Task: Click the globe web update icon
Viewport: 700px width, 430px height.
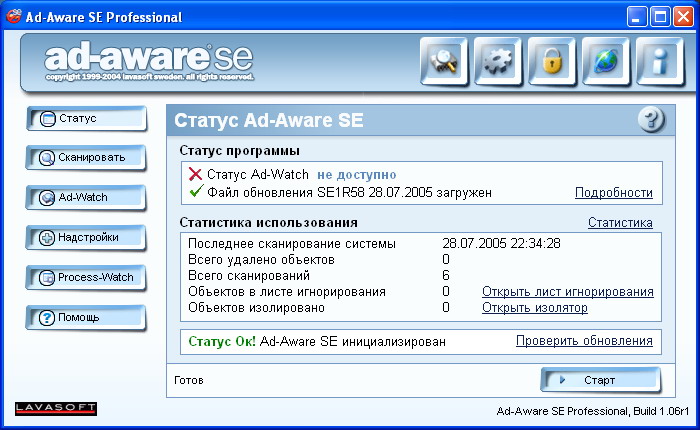Action: pyautogui.click(x=607, y=62)
